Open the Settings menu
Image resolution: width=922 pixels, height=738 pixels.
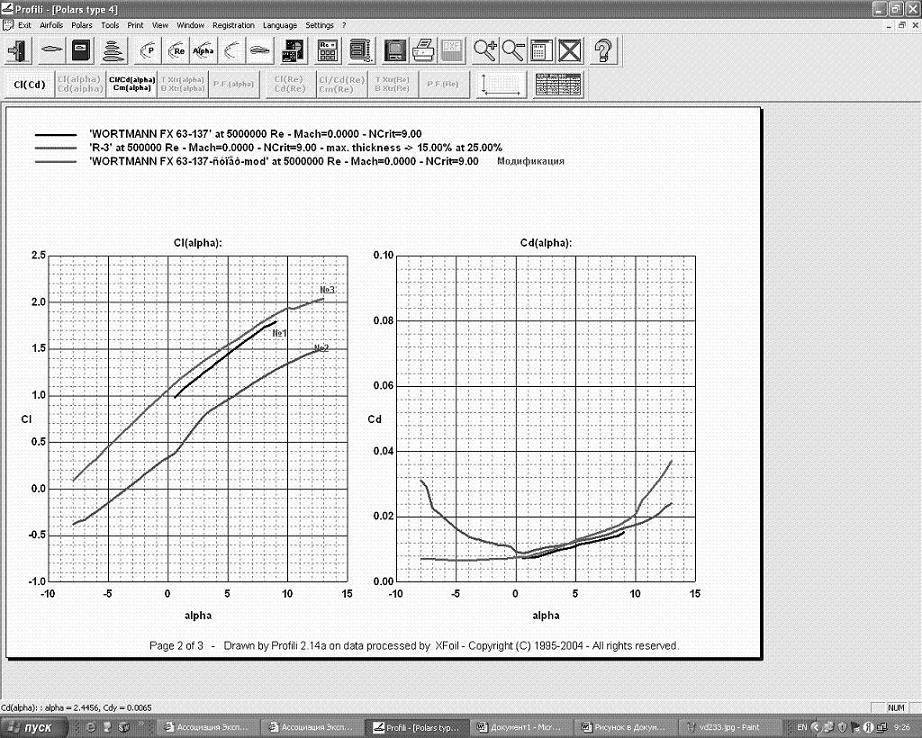pos(319,25)
